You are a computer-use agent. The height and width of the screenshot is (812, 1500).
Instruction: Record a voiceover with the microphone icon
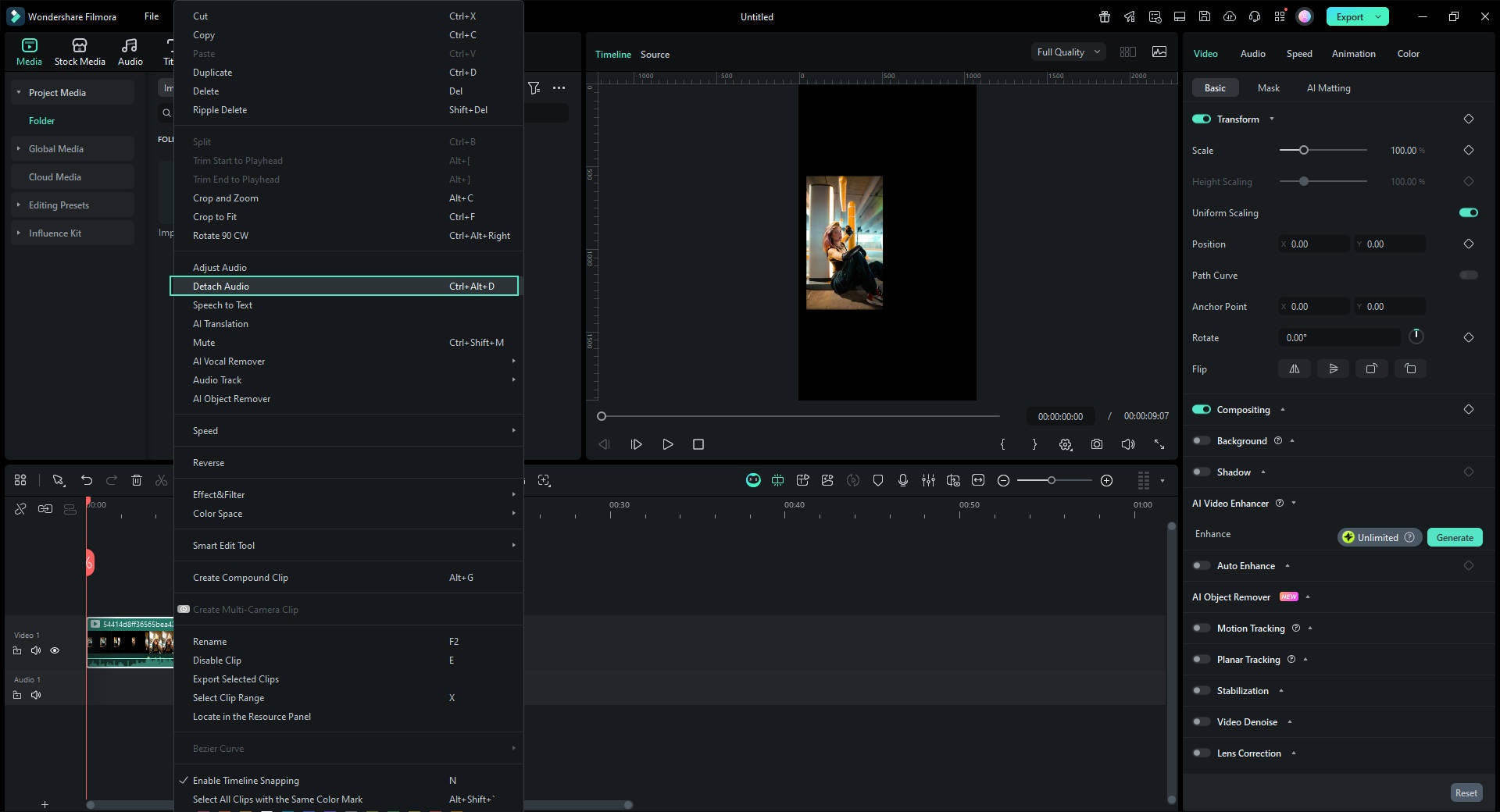pos(903,480)
